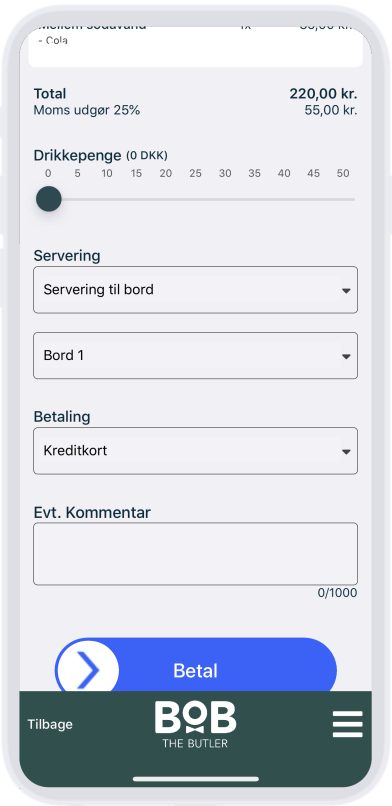Set tip slider at the 10 mark
Viewport: 392px width, 806px height.
107,199
